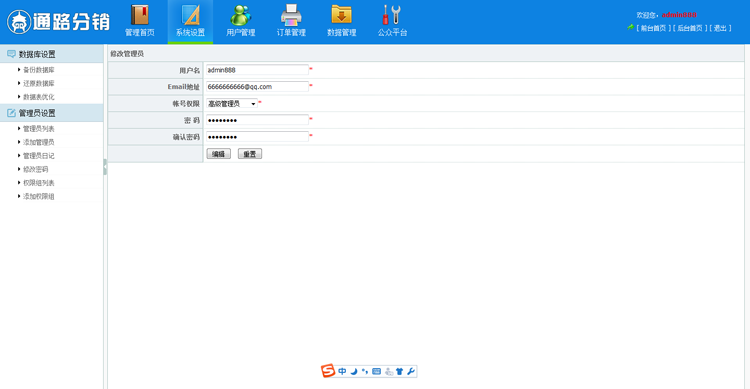This screenshot has height=389, width=750.
Task: Collapse the left sidebar with the handle arrow
Action: (105, 167)
